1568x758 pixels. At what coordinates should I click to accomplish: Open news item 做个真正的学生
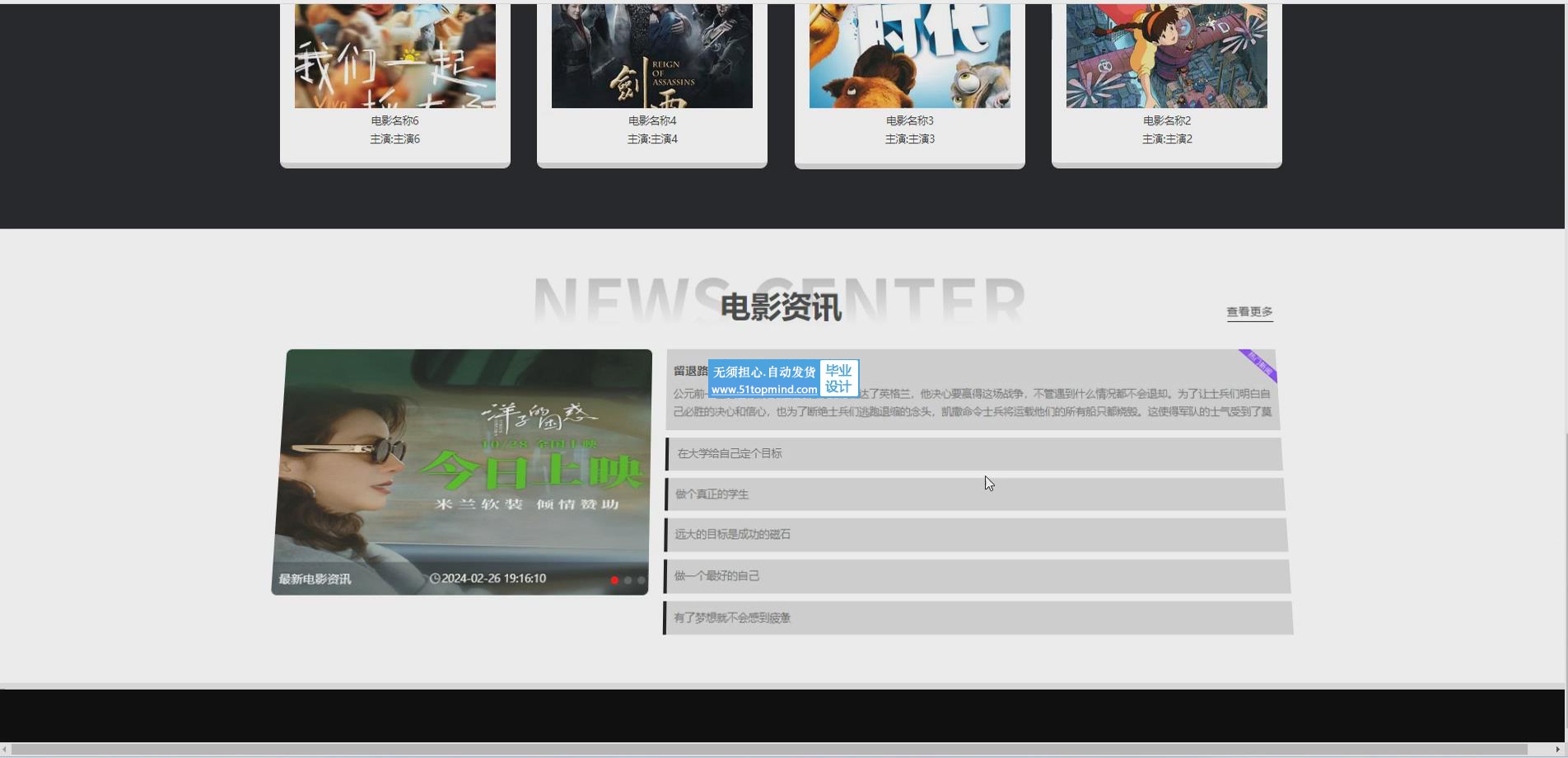point(974,494)
